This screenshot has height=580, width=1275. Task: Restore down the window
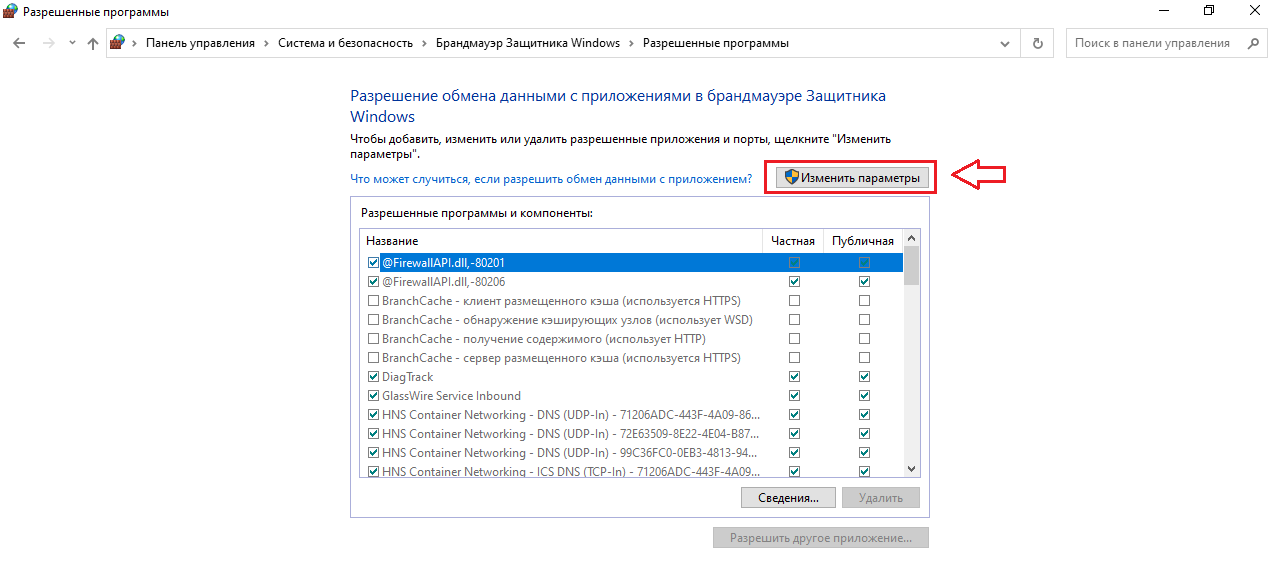coord(1208,11)
